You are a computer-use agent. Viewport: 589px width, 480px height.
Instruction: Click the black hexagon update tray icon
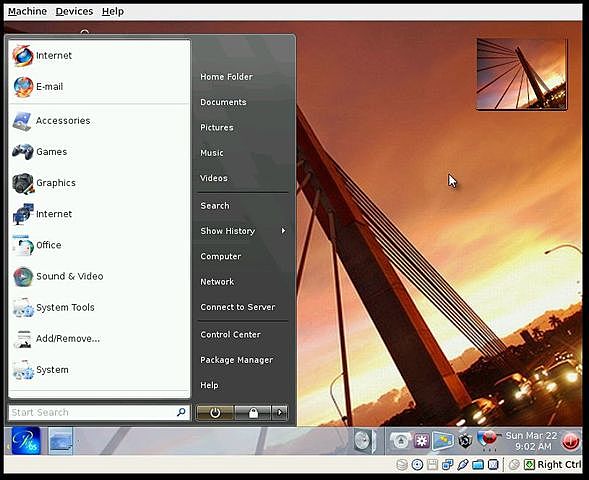465,440
